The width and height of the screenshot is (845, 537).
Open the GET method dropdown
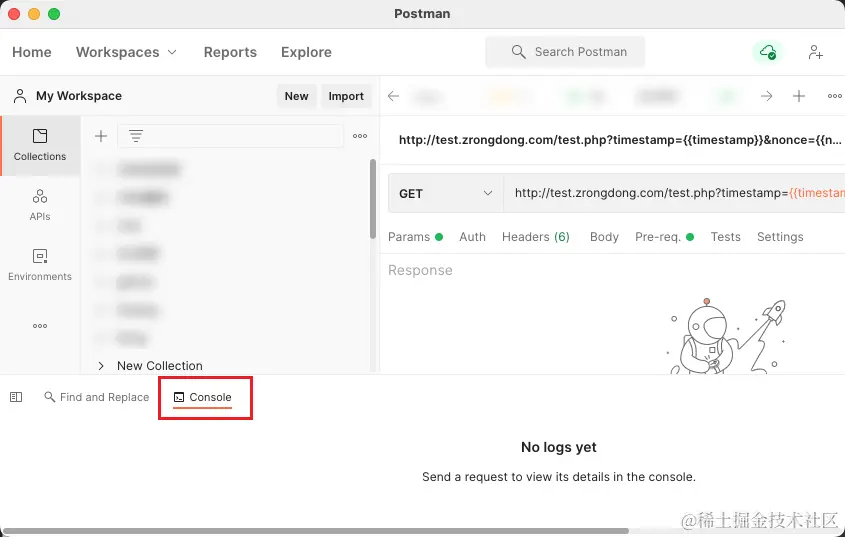[x=446, y=194]
